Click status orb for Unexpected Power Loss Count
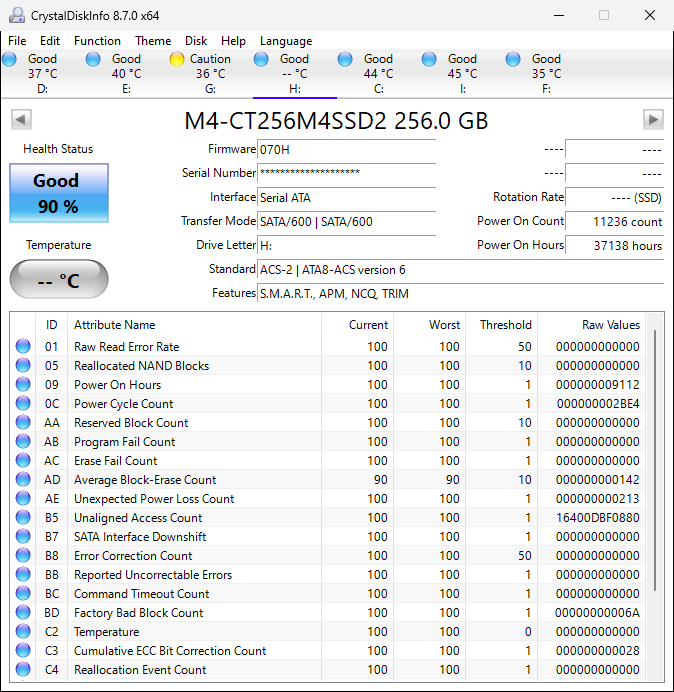The height and width of the screenshot is (692, 674). pos(23,498)
